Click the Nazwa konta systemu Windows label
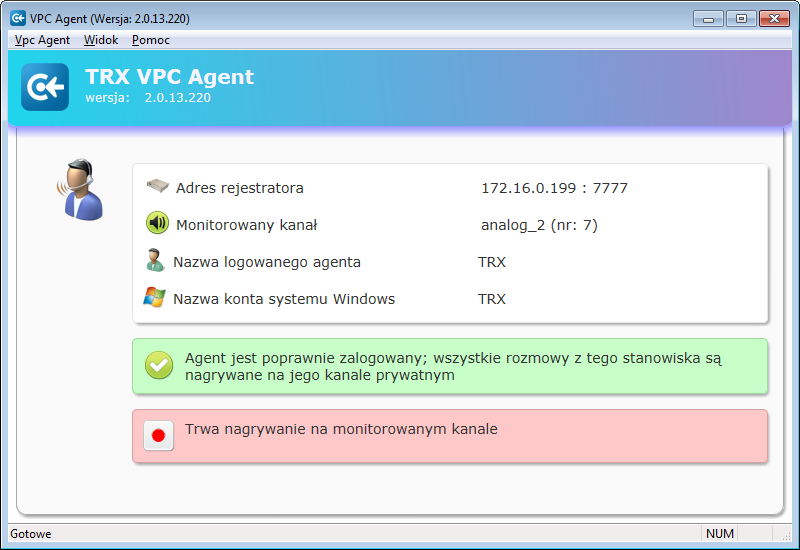 tap(284, 299)
